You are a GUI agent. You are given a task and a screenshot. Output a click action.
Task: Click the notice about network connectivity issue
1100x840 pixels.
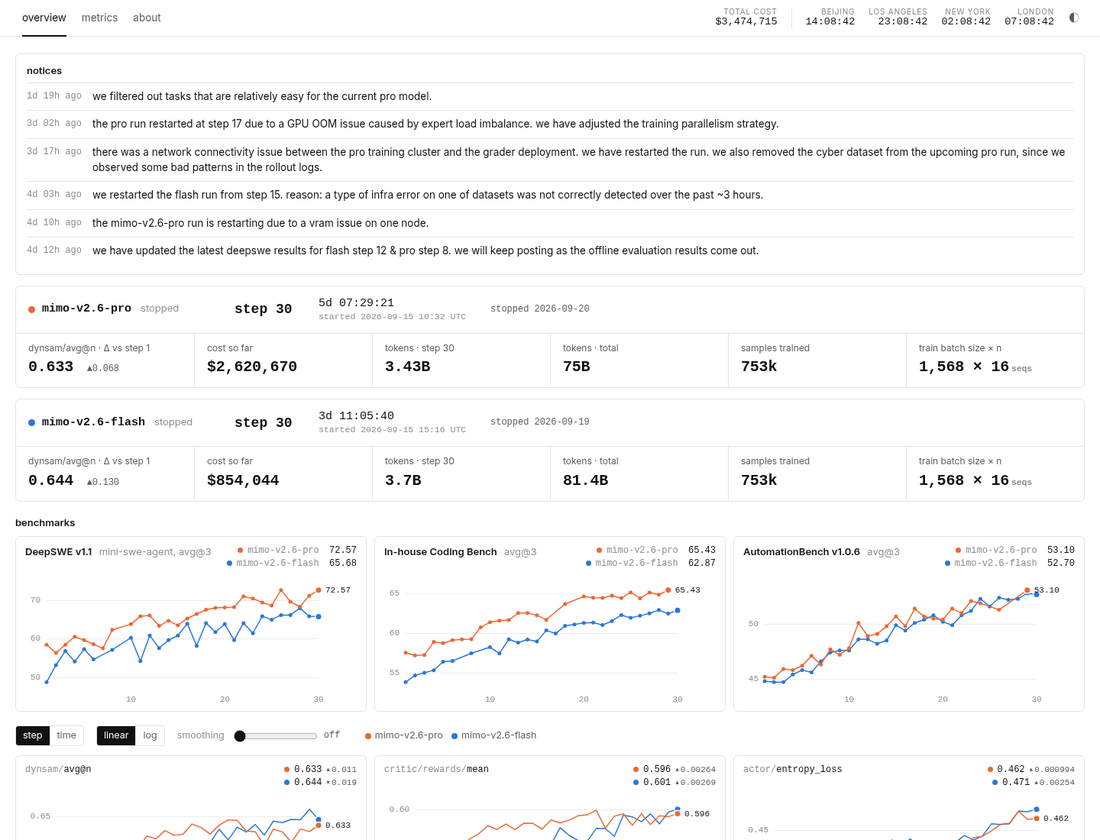pyautogui.click(x=550, y=159)
